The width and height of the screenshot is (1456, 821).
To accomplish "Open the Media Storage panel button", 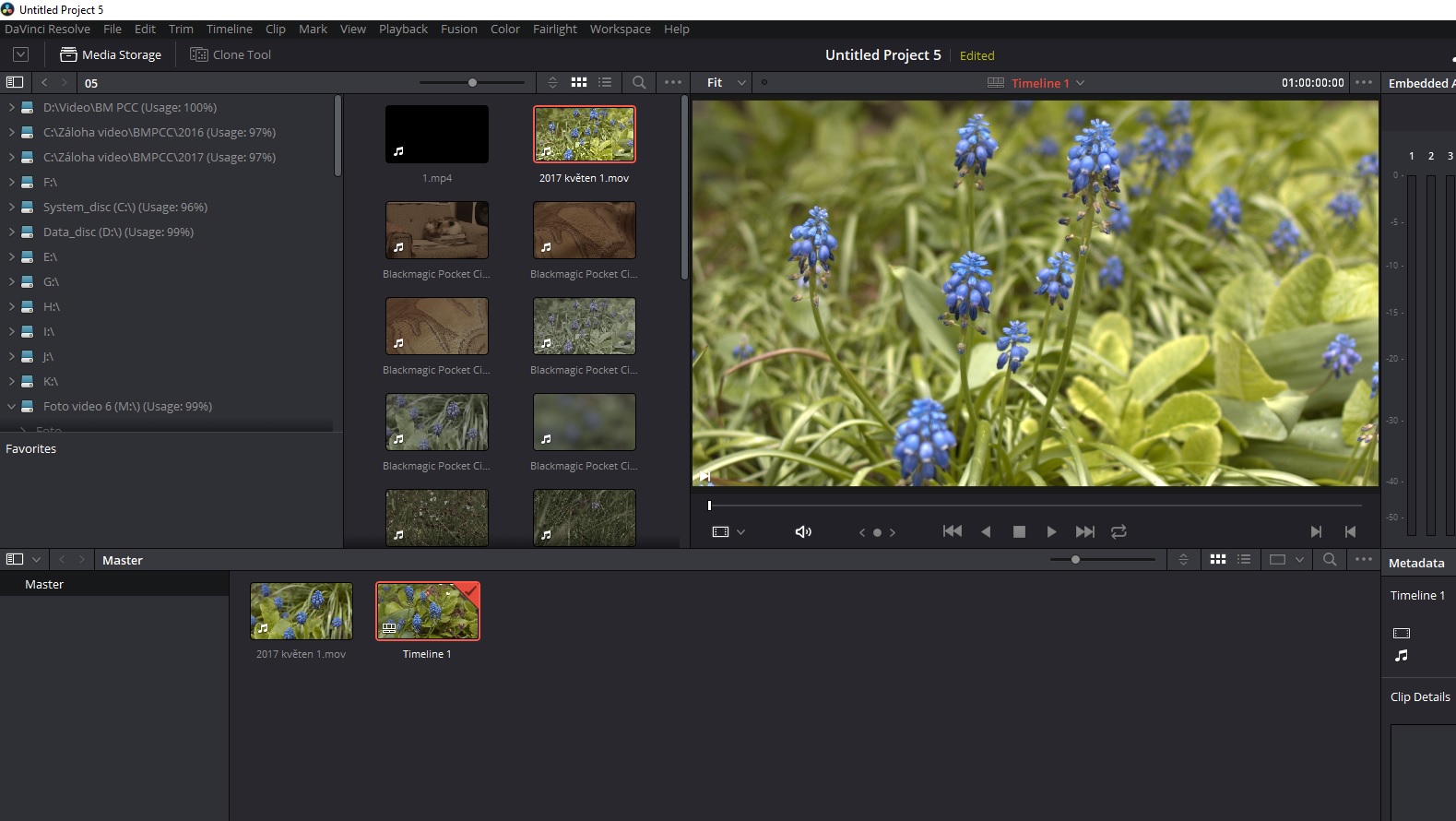I will pos(111,54).
